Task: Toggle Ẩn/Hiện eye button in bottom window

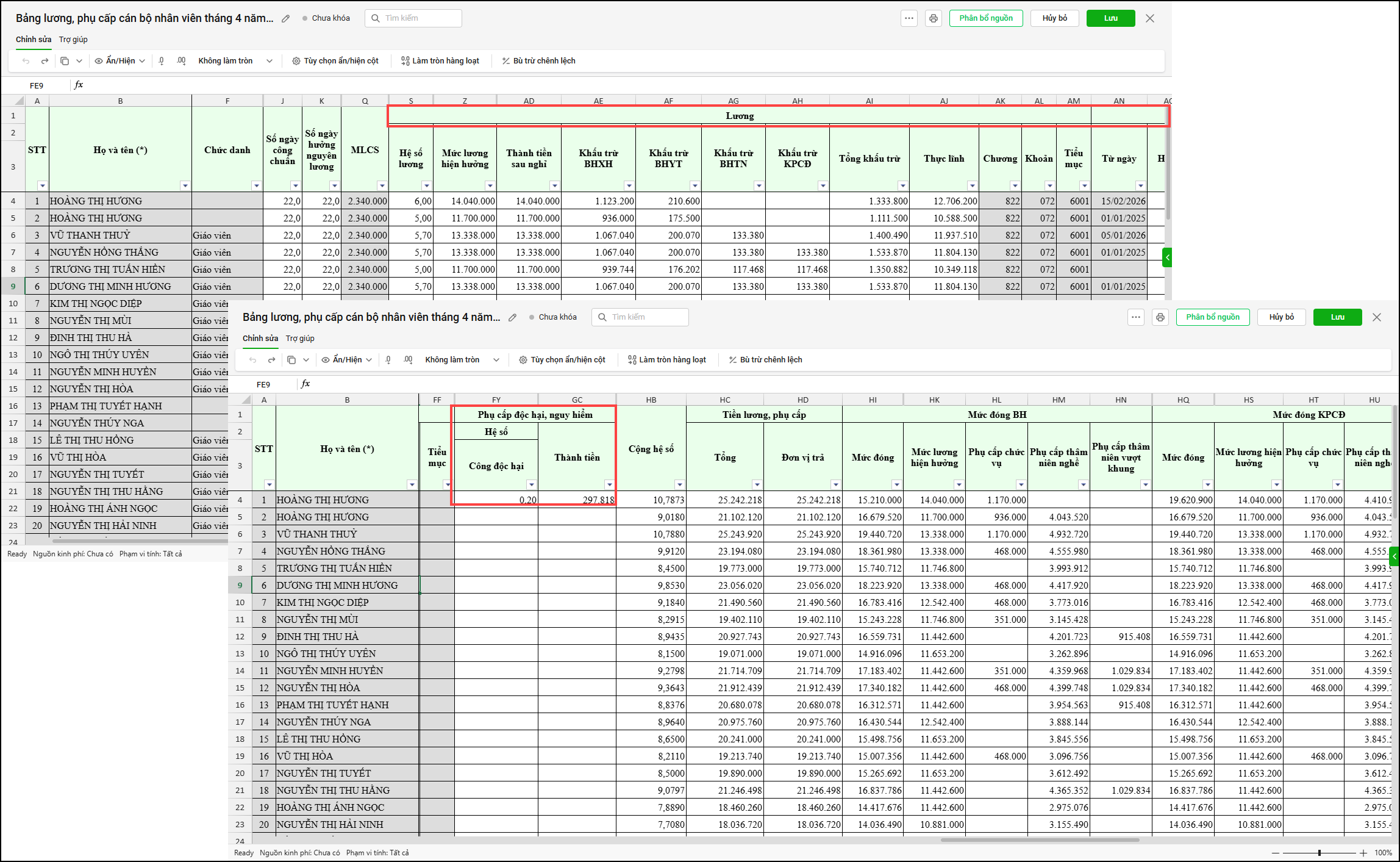Action: [x=347, y=360]
